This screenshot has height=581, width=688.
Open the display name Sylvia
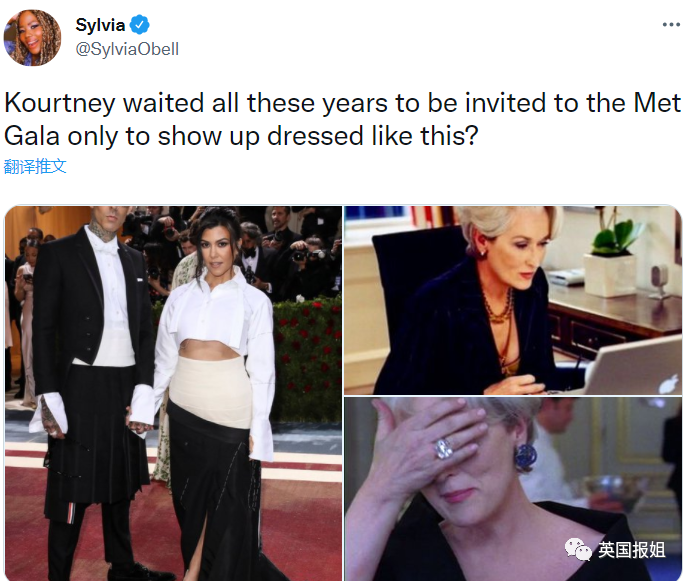tap(100, 25)
